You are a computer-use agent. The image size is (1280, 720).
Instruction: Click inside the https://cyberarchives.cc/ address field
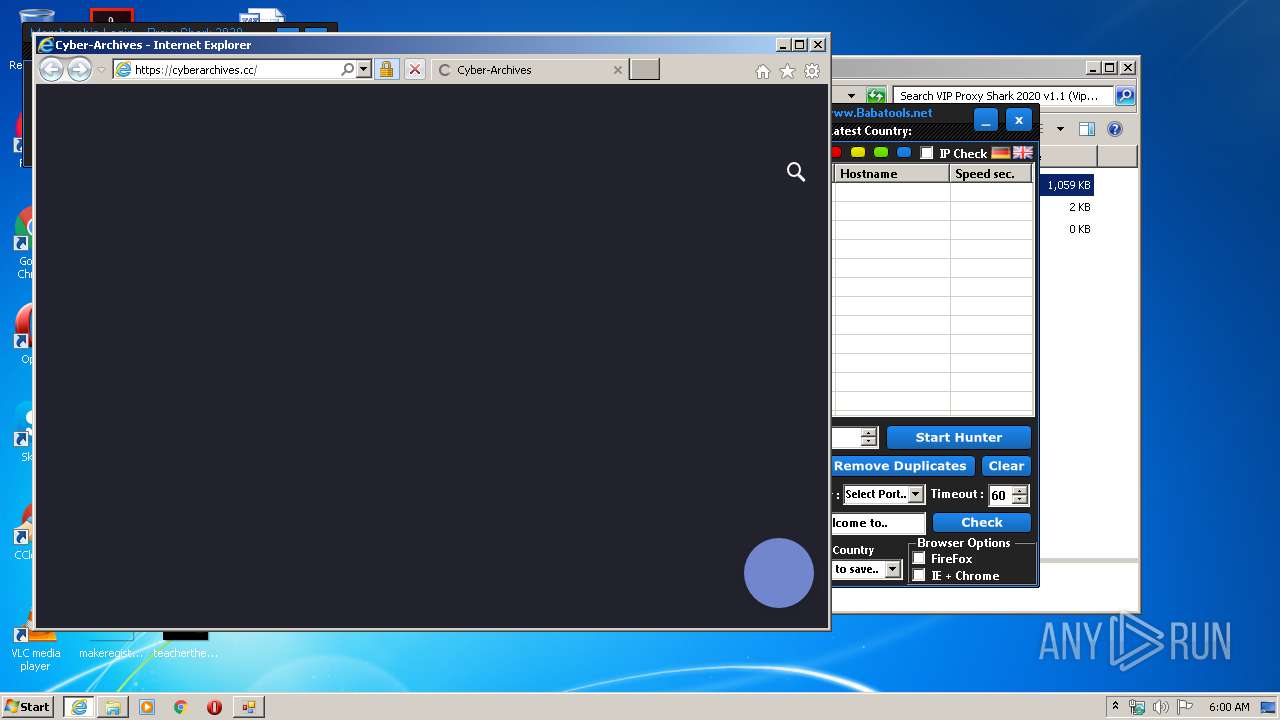point(235,70)
